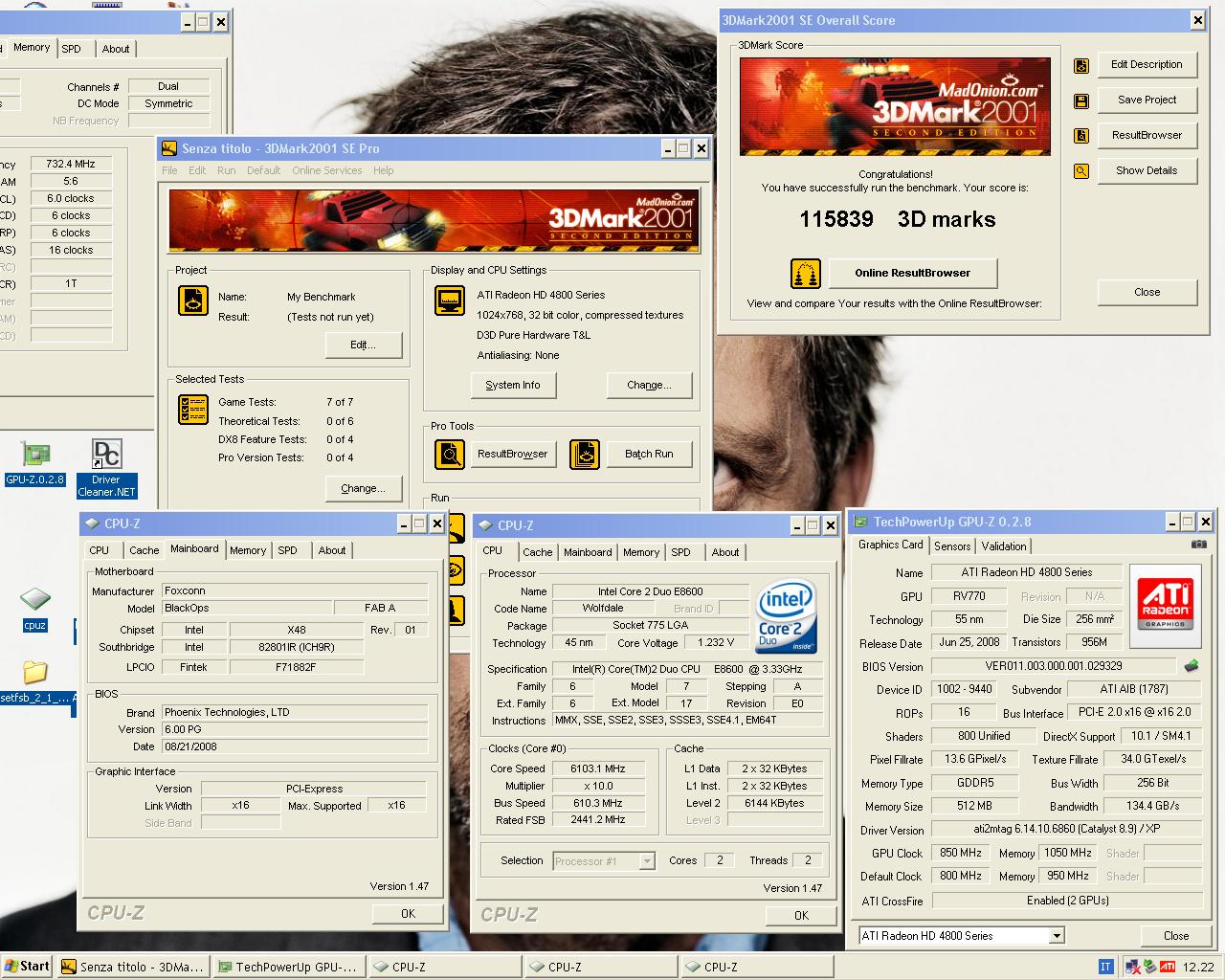Click the Close button in the GPU-Z window
Screen dimensions: 1225x980
point(1176,935)
